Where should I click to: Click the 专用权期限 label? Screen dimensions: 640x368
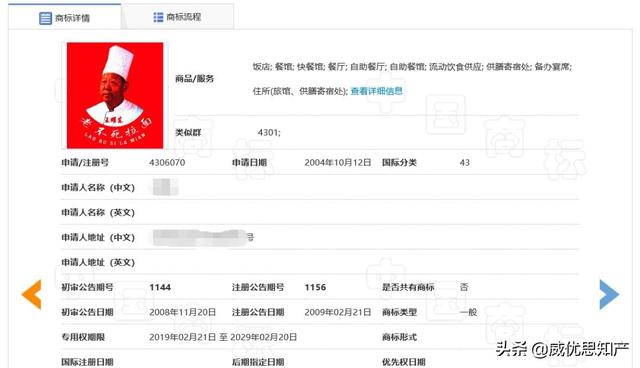[83, 337]
